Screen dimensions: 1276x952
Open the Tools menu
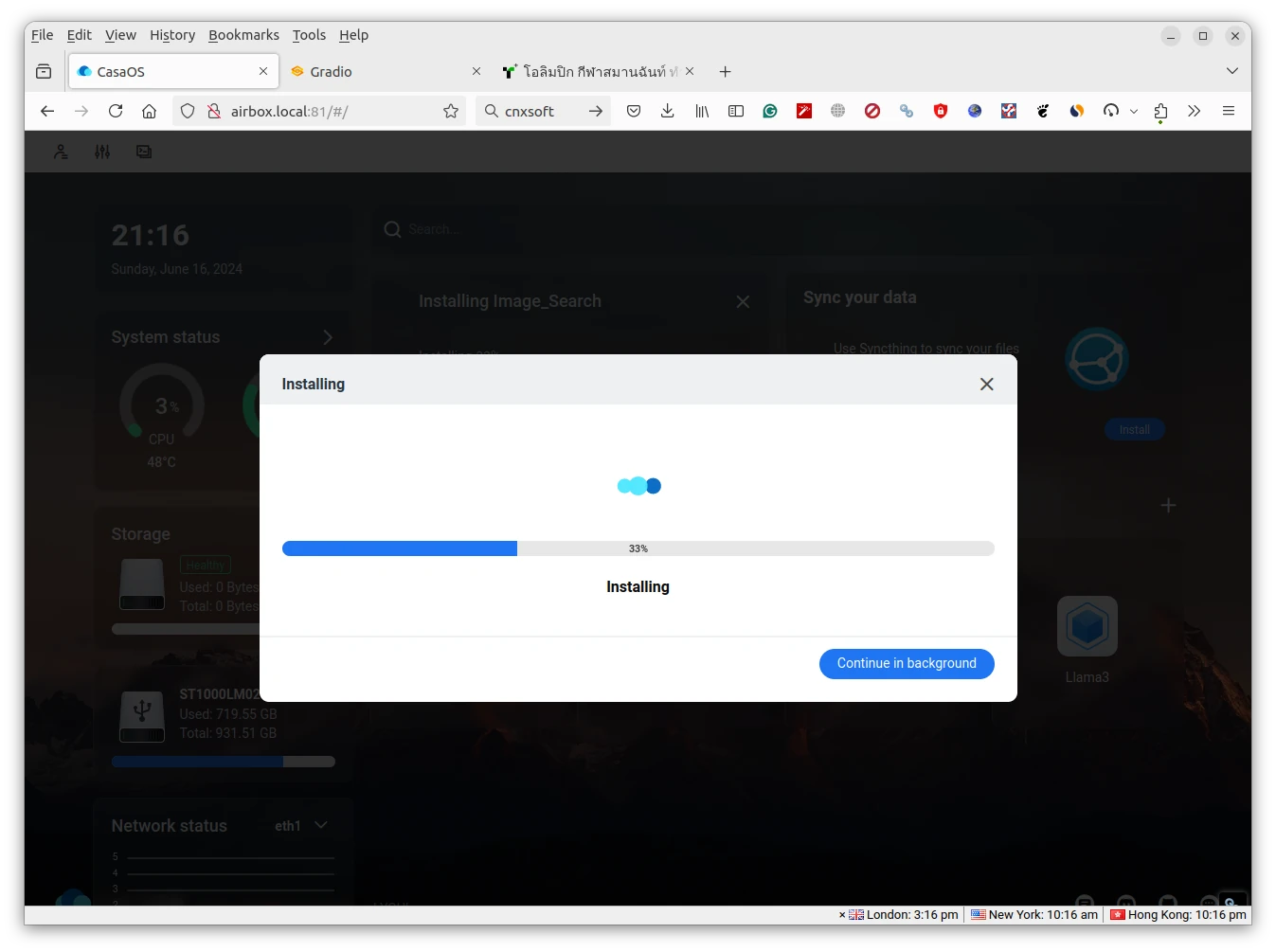point(309,35)
